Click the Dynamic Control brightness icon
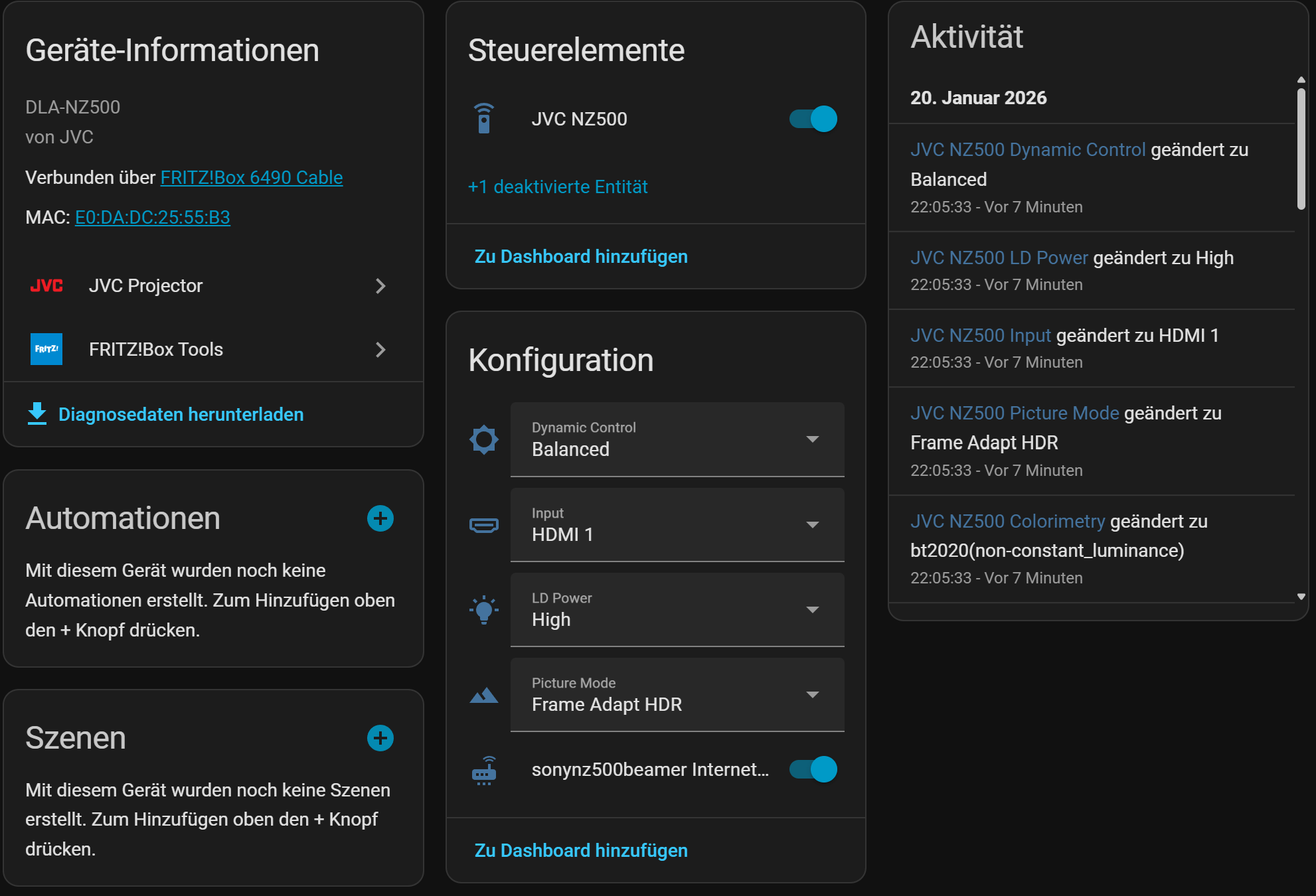1316x896 pixels. [484, 439]
